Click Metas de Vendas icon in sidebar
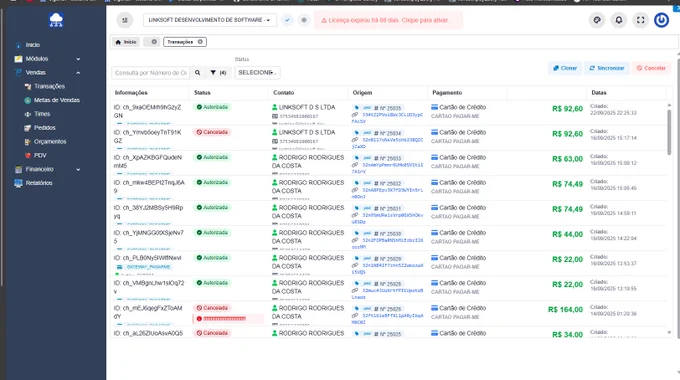 tap(28, 100)
